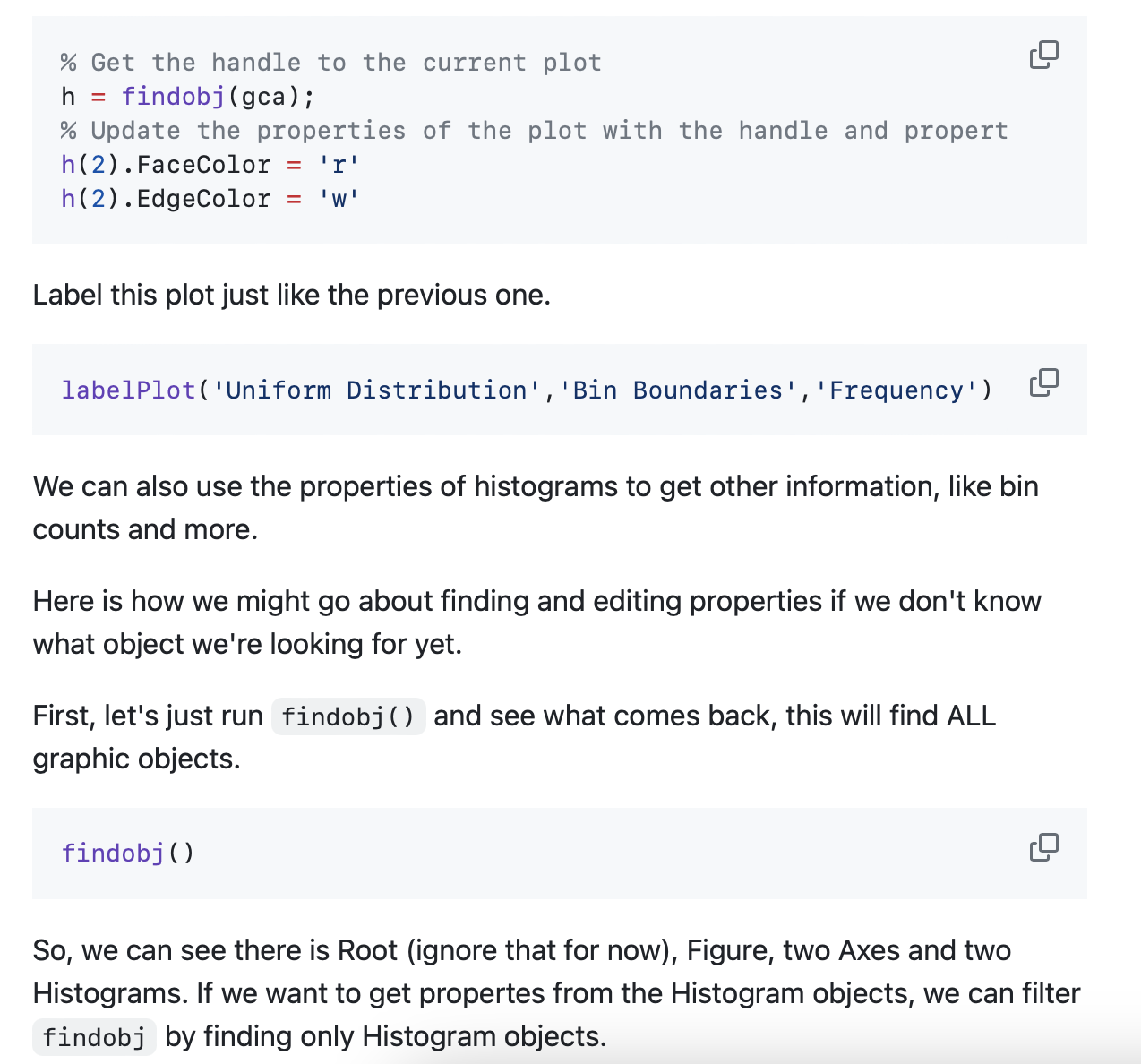Viewport: 1141px width, 1064px height.
Task: Click the h(2).FaceColor = 'r' code line
Action: click(210, 165)
